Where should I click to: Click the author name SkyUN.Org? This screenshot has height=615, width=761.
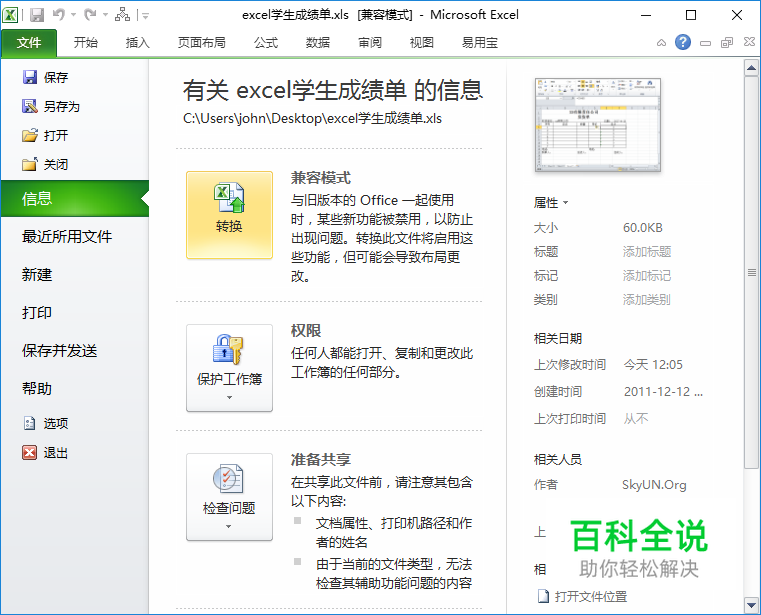654,484
